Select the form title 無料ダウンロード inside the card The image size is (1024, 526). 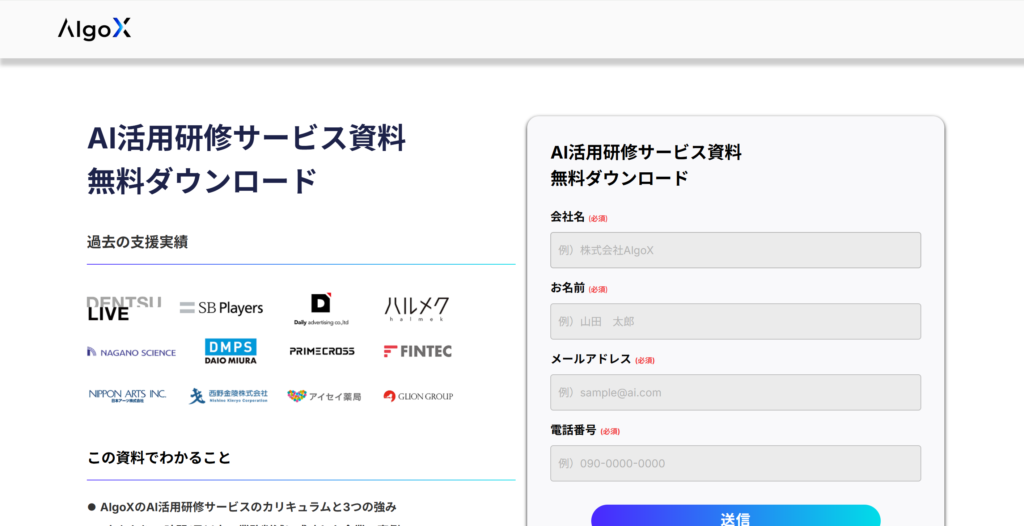(619, 178)
